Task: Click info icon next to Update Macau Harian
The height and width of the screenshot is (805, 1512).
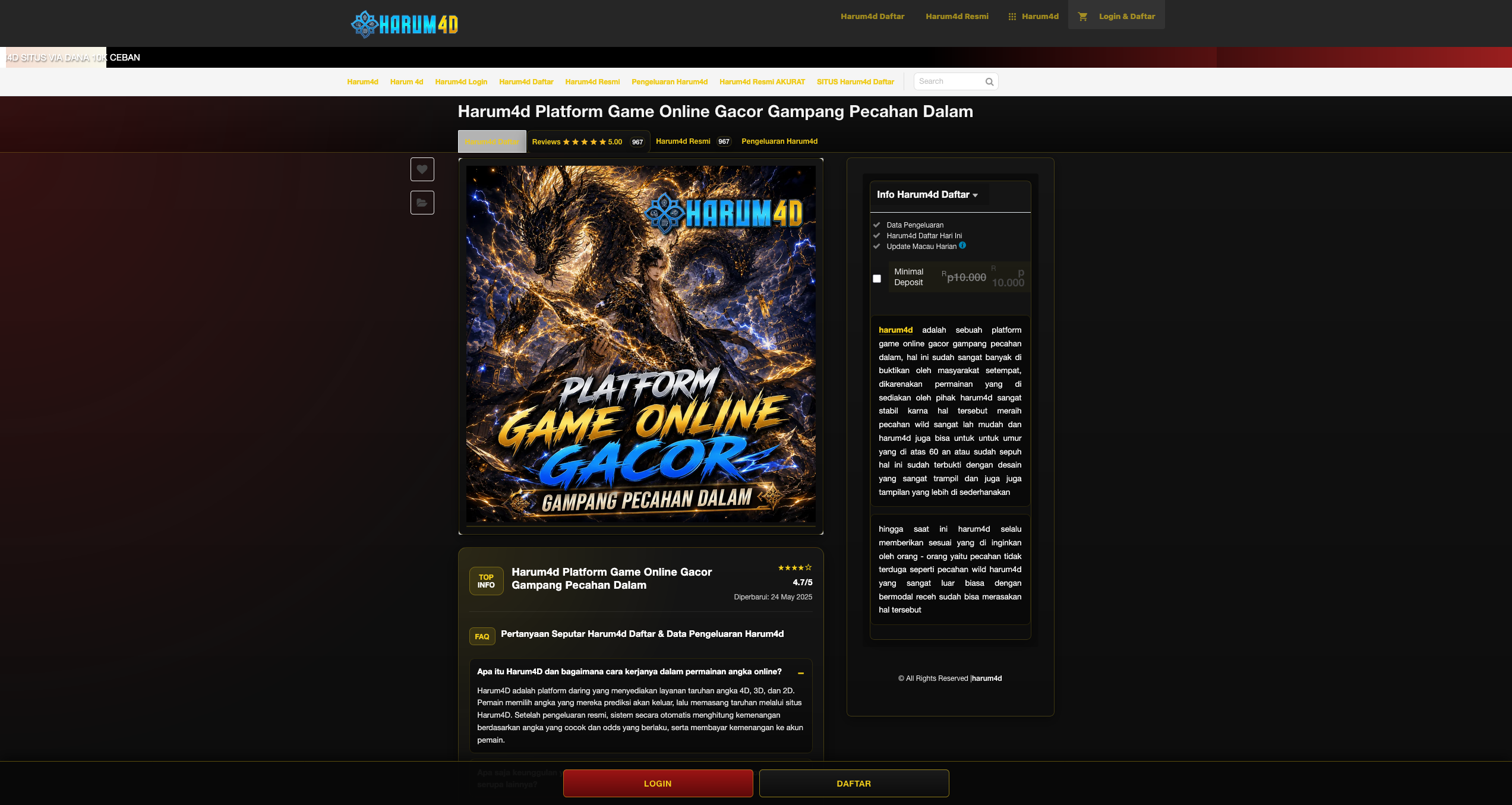Action: 962,245
